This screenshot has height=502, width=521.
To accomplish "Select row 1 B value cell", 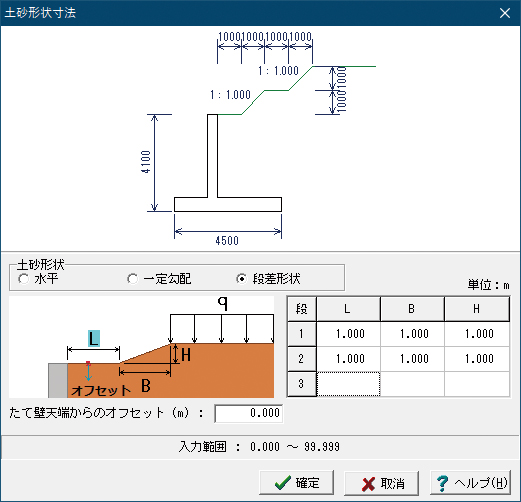I will coord(412,334).
